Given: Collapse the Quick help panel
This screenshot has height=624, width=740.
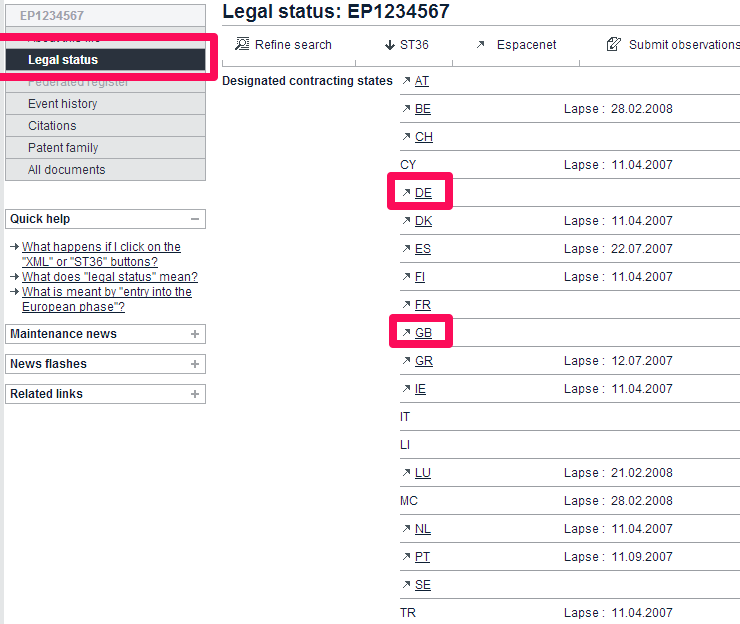Looking at the screenshot, I should point(195,219).
